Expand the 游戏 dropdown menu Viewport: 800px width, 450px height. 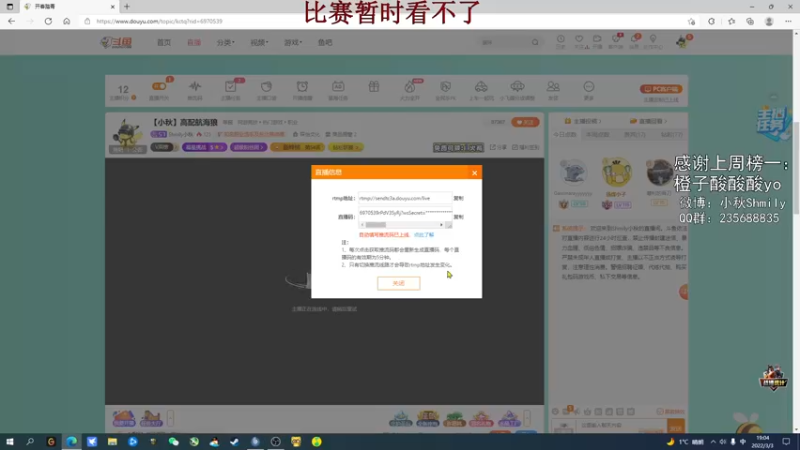pos(293,42)
